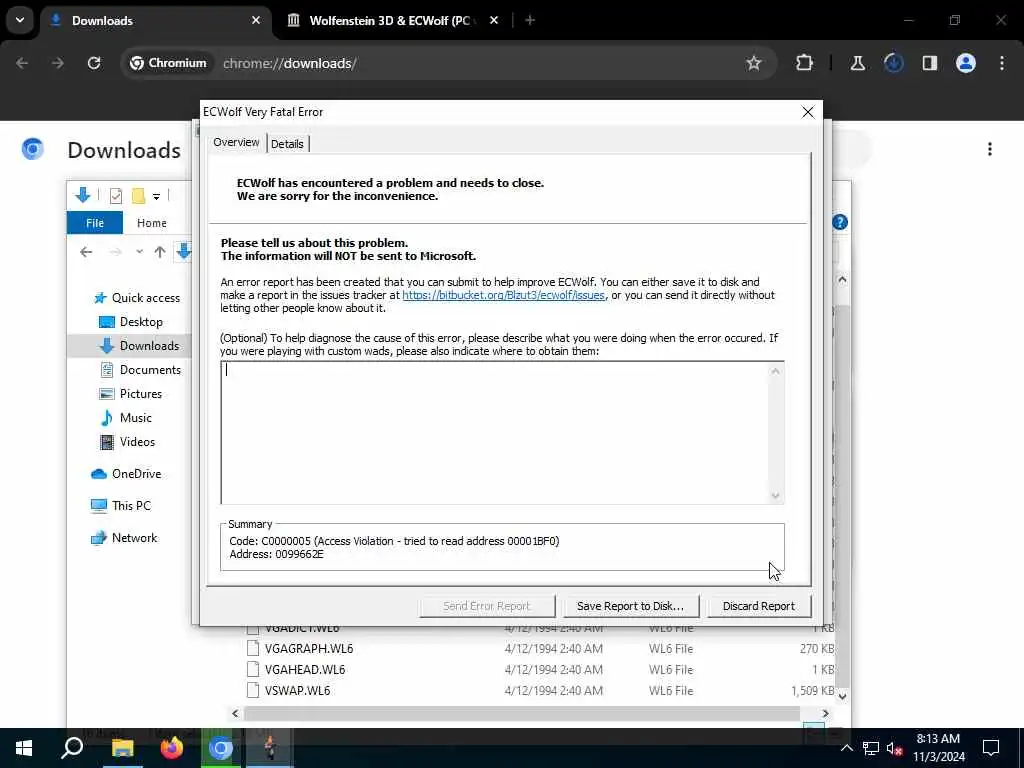Image resolution: width=1024 pixels, height=768 pixels.
Task: Click ECWolf taskbar icon
Action: (270, 748)
